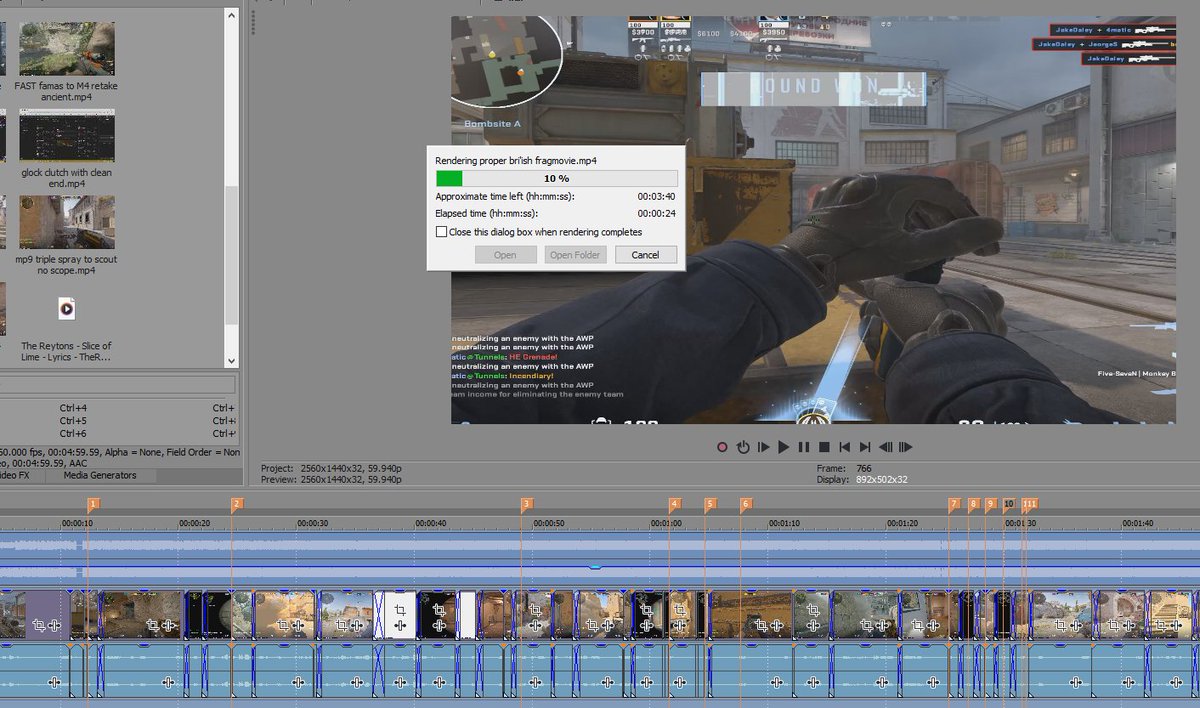Click timeline marker 5

pyautogui.click(x=710, y=504)
